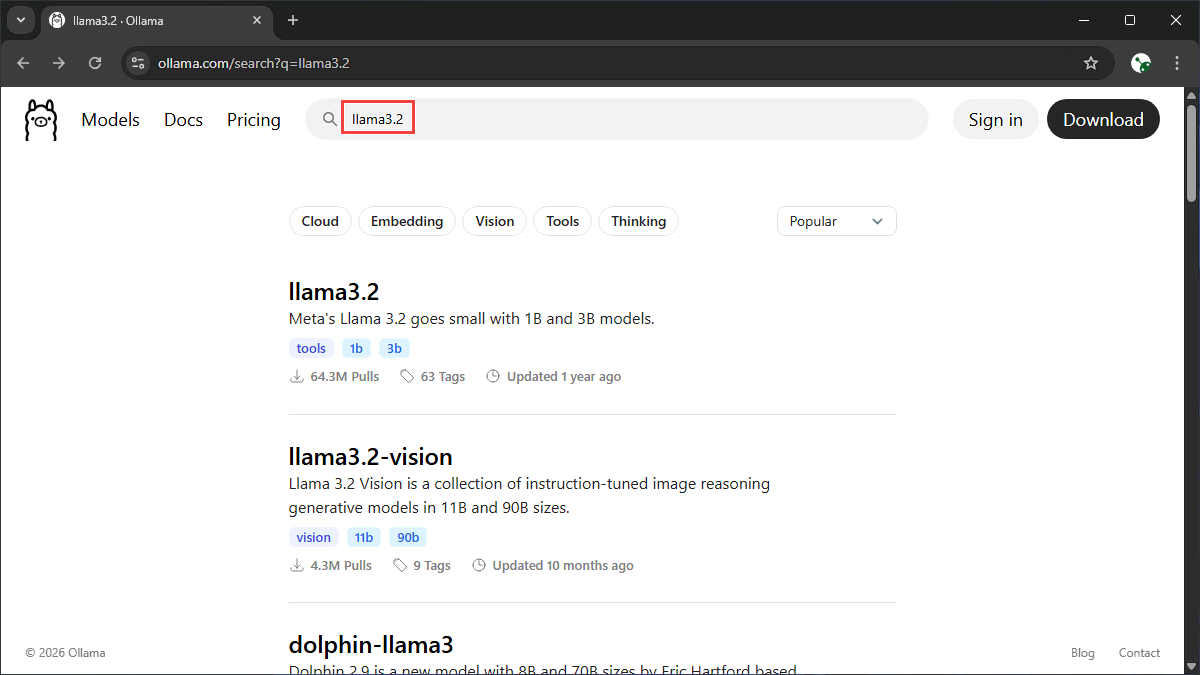Open a new tab with plus

click(x=293, y=20)
